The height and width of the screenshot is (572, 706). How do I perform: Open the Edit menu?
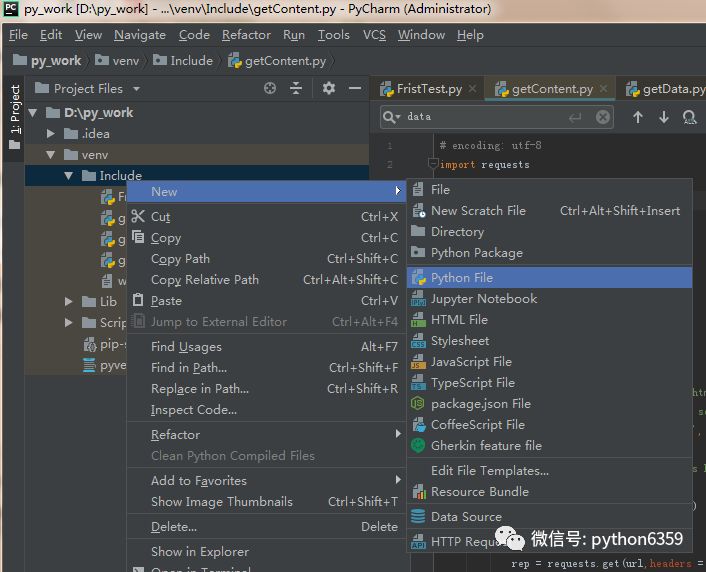pos(51,35)
